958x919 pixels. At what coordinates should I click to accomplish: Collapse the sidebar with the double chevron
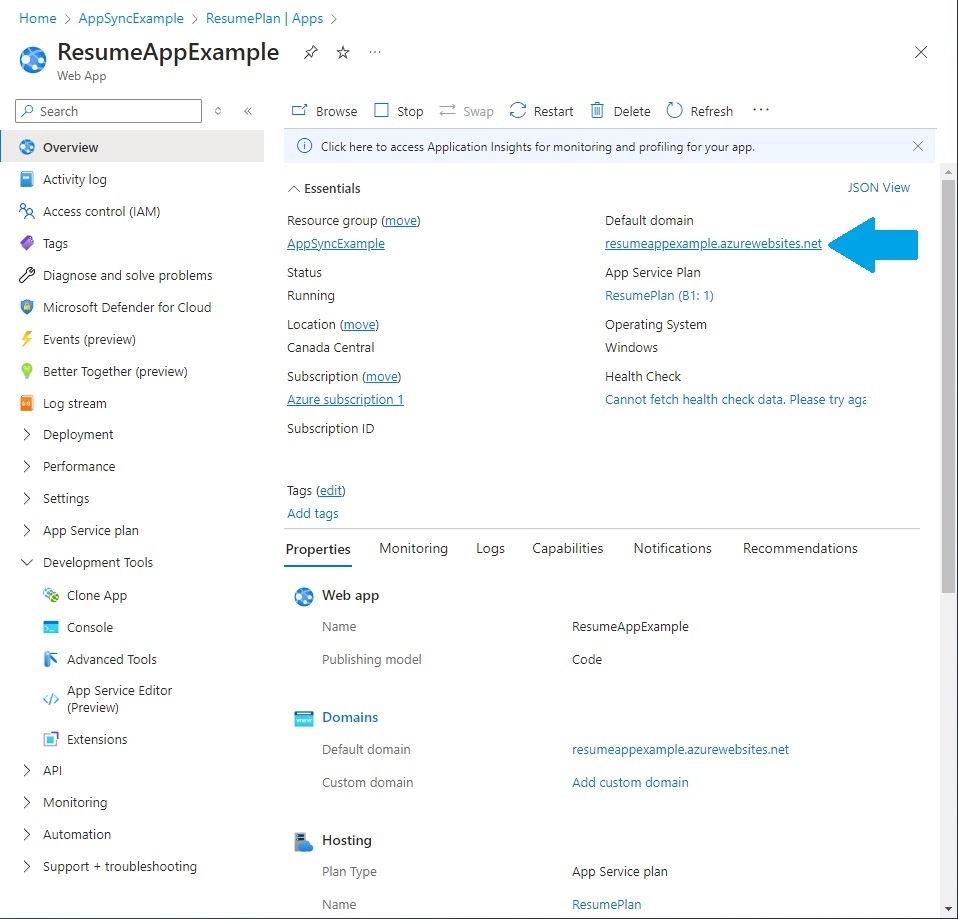248,111
